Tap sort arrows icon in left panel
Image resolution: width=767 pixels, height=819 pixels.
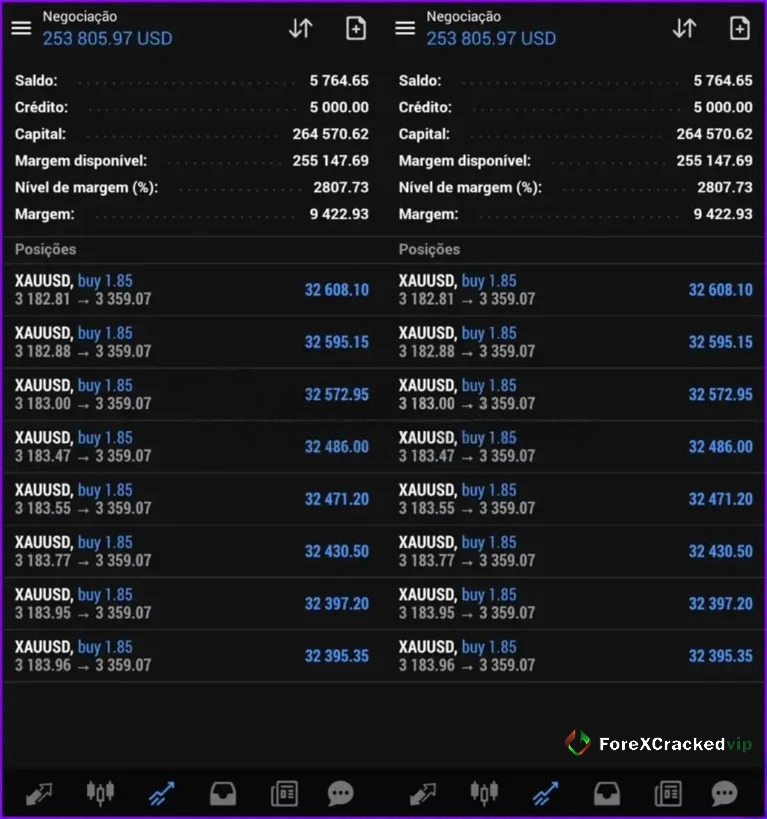pyautogui.click(x=301, y=28)
